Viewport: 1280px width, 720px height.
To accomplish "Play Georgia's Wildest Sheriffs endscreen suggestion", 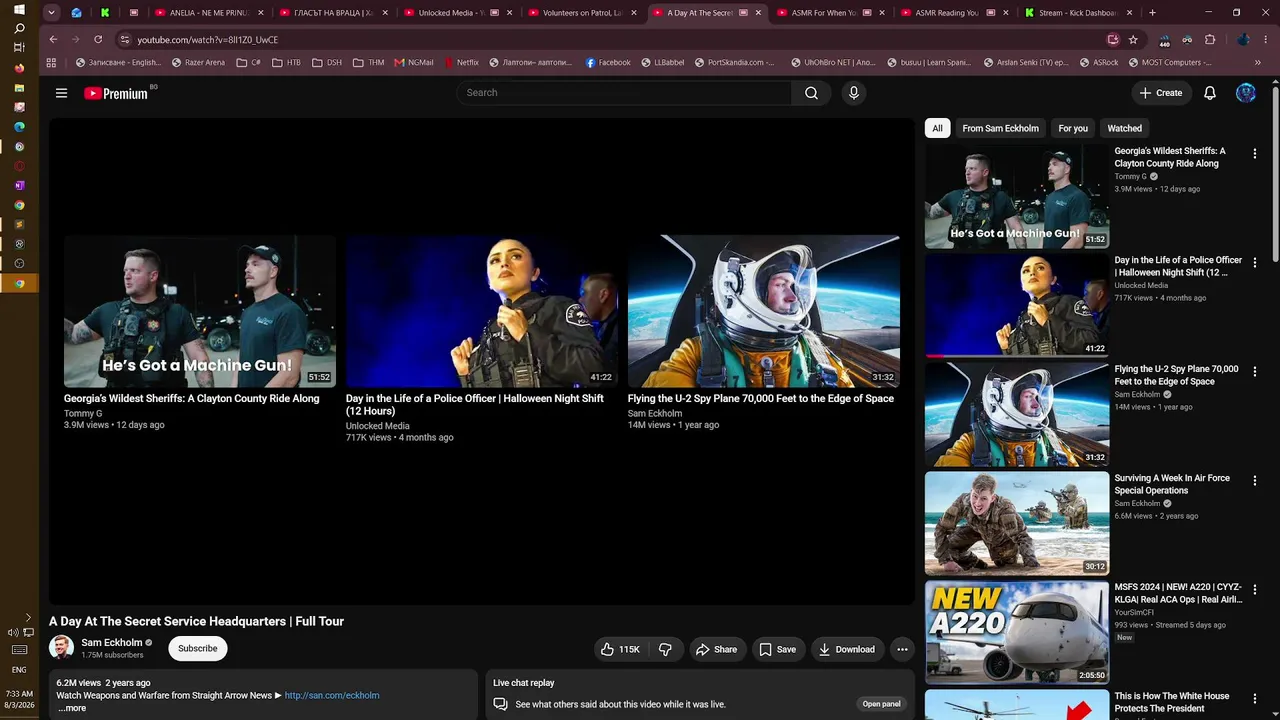I will [x=200, y=311].
